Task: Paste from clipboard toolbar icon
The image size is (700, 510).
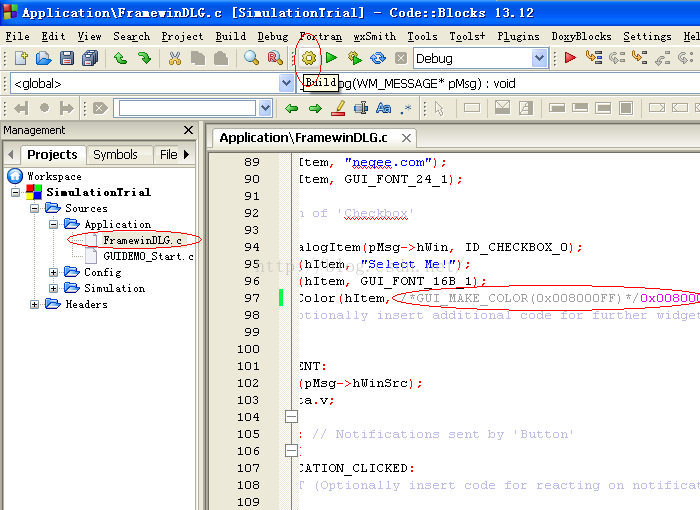Action: 221,58
